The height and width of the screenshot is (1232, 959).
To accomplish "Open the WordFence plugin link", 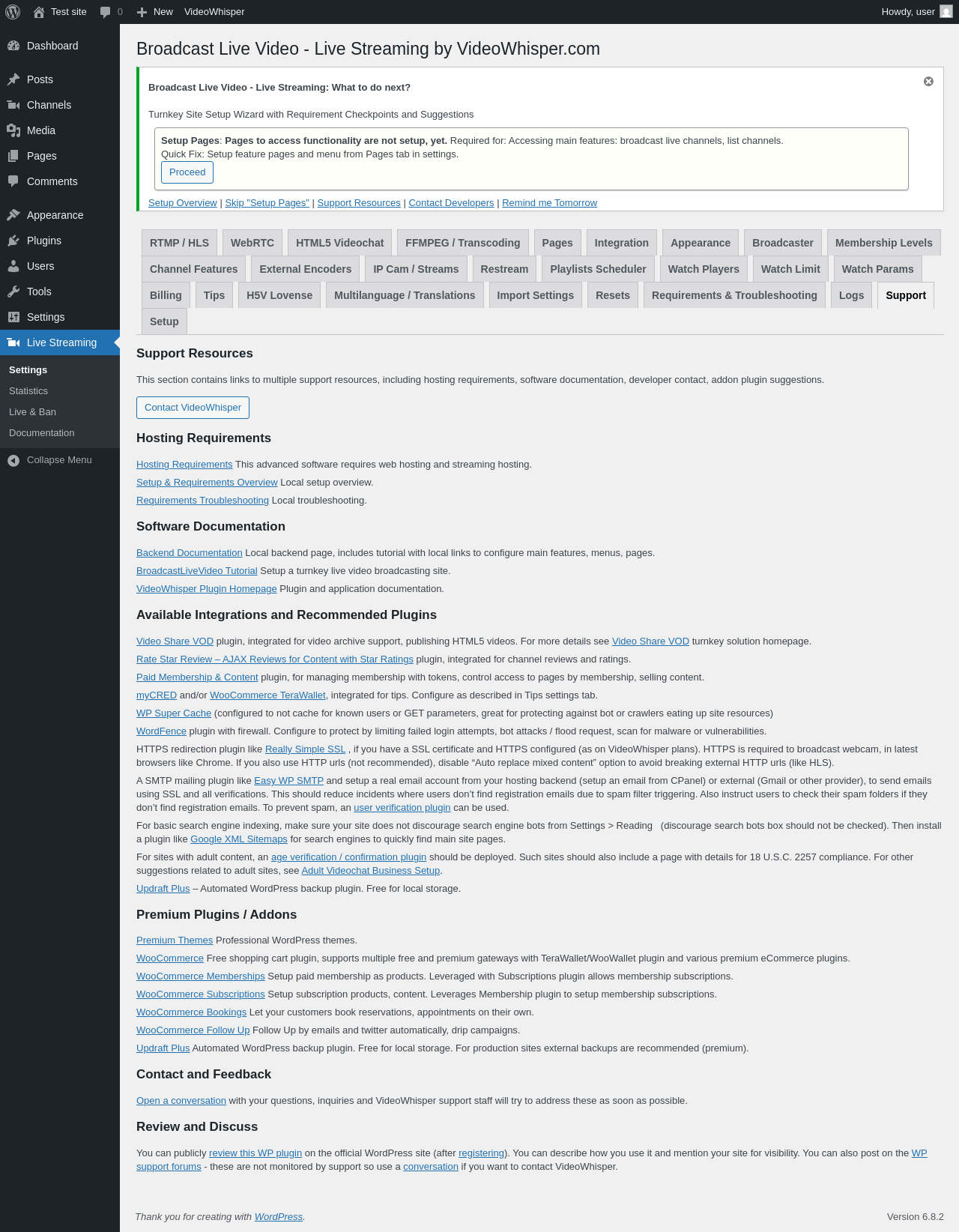I will (161, 731).
